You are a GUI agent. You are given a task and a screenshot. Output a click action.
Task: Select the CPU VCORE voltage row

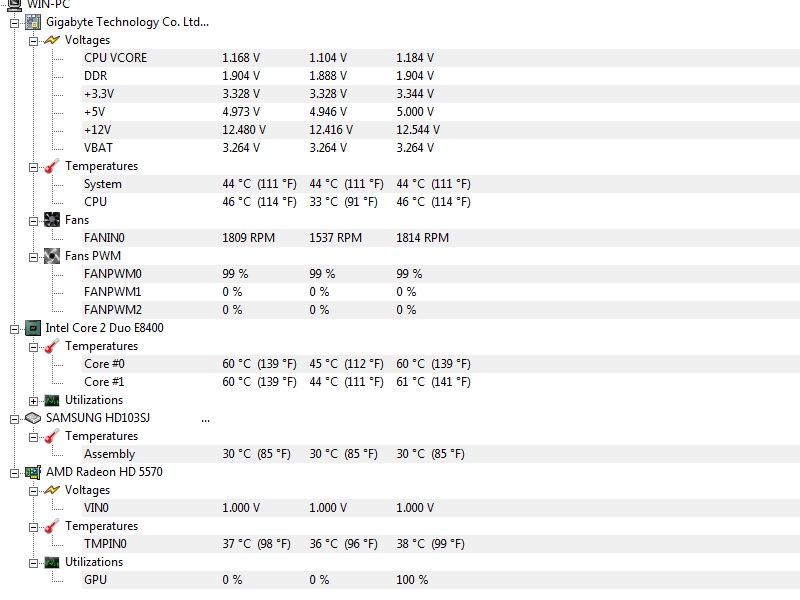[x=115, y=58]
